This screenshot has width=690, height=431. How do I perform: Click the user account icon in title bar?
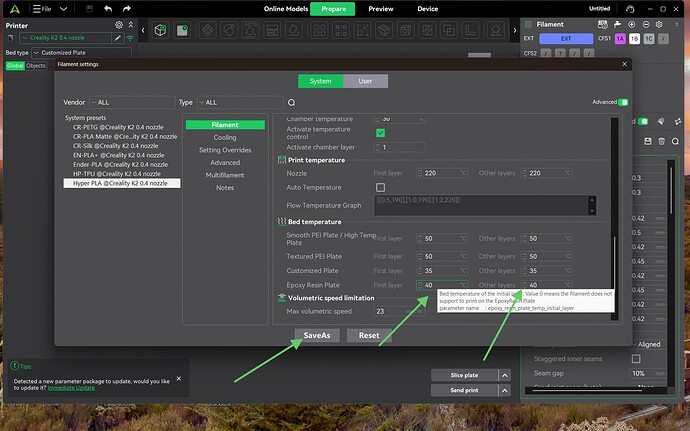(630, 9)
